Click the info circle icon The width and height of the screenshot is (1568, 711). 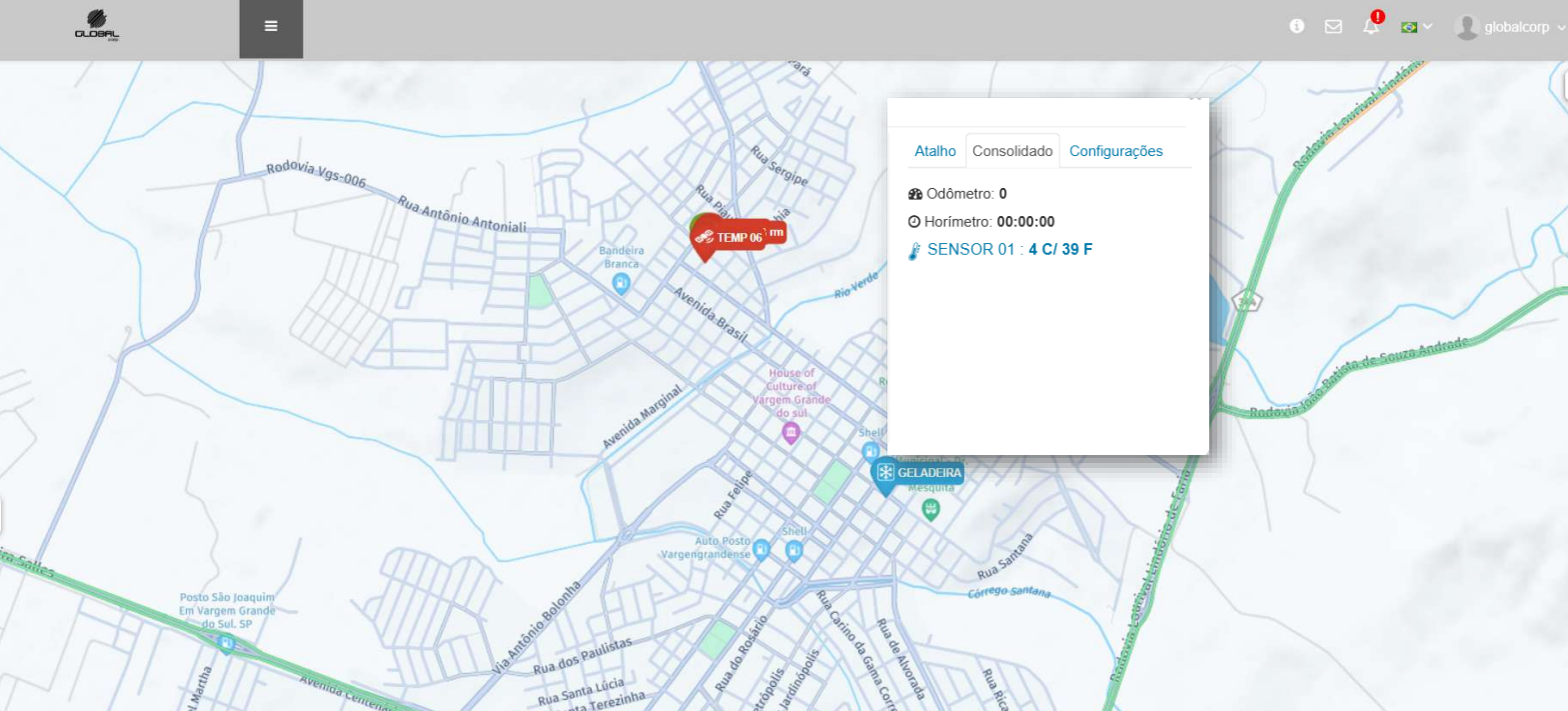pyautogui.click(x=1297, y=26)
